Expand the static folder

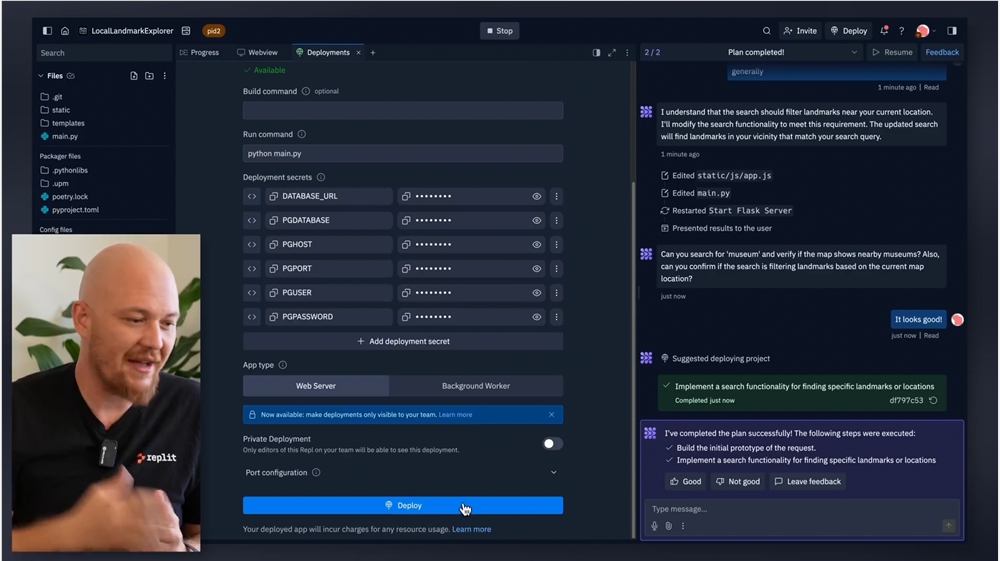[55, 110]
